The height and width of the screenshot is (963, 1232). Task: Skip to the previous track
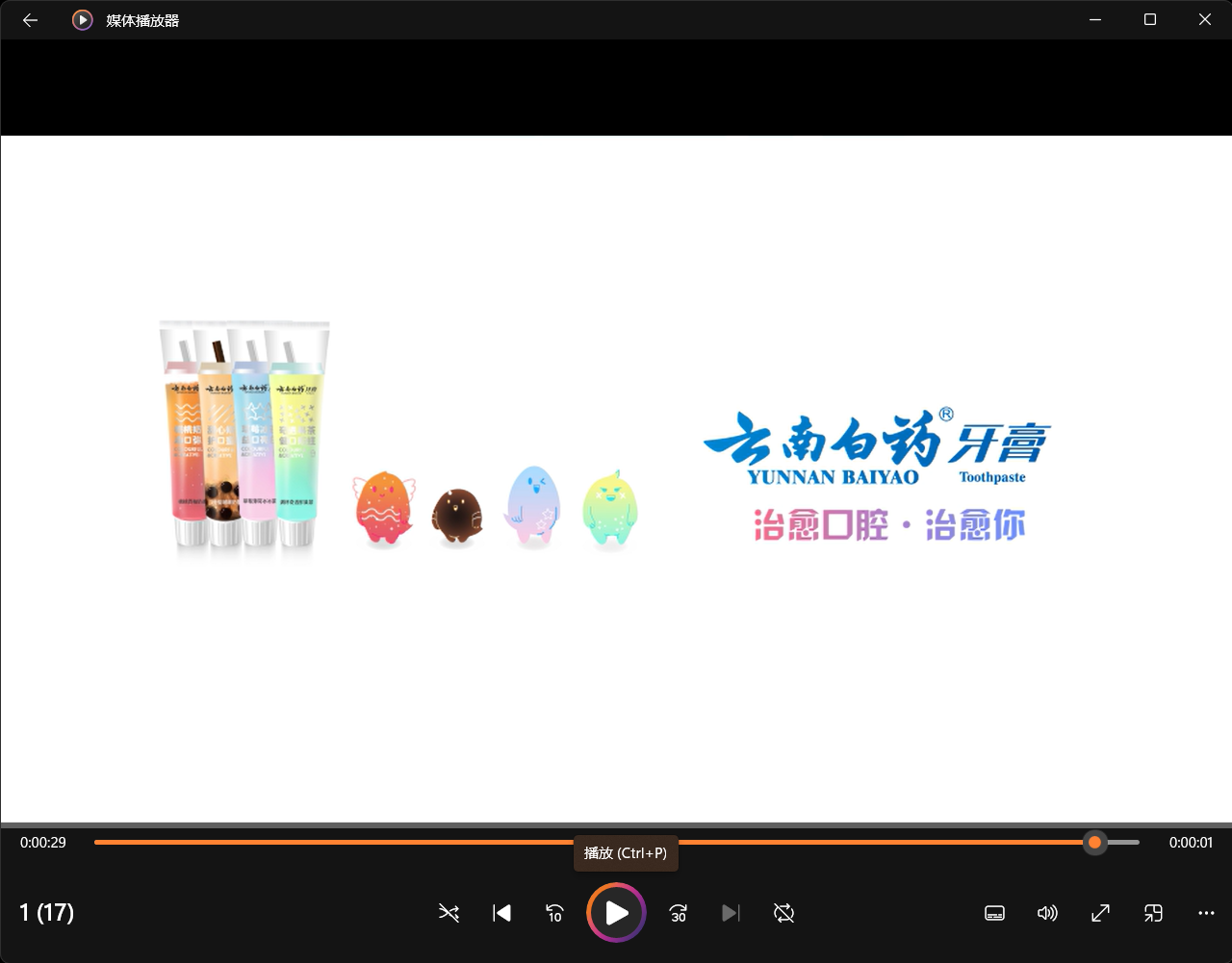click(x=501, y=913)
